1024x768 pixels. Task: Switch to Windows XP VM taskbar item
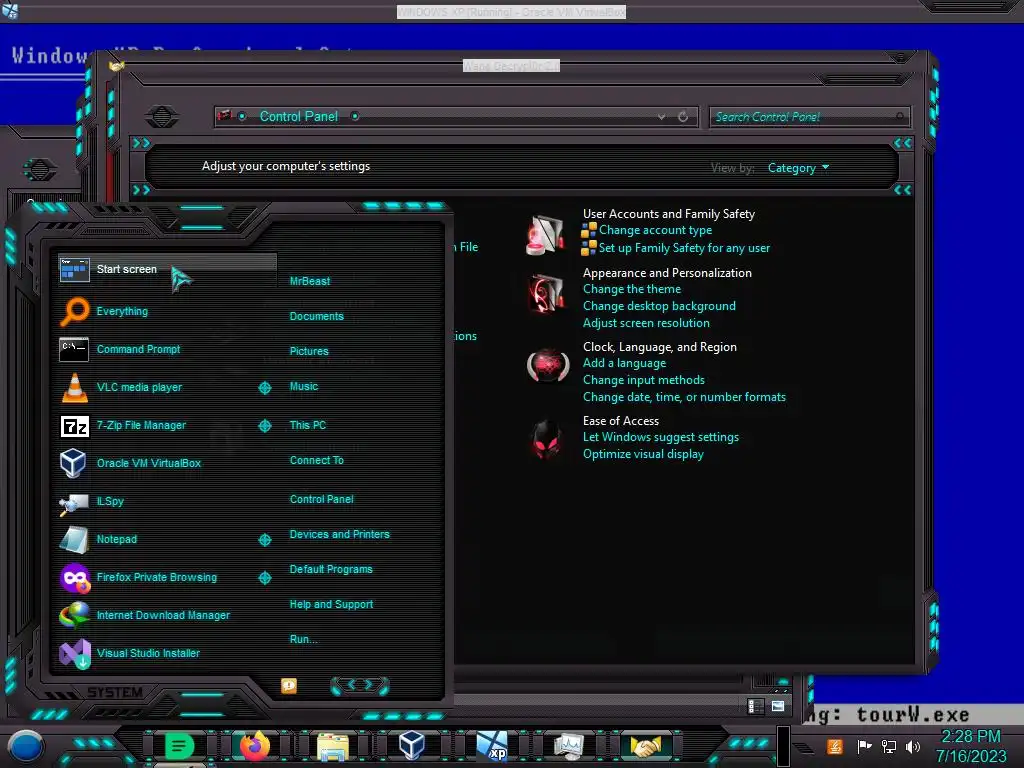pos(492,746)
